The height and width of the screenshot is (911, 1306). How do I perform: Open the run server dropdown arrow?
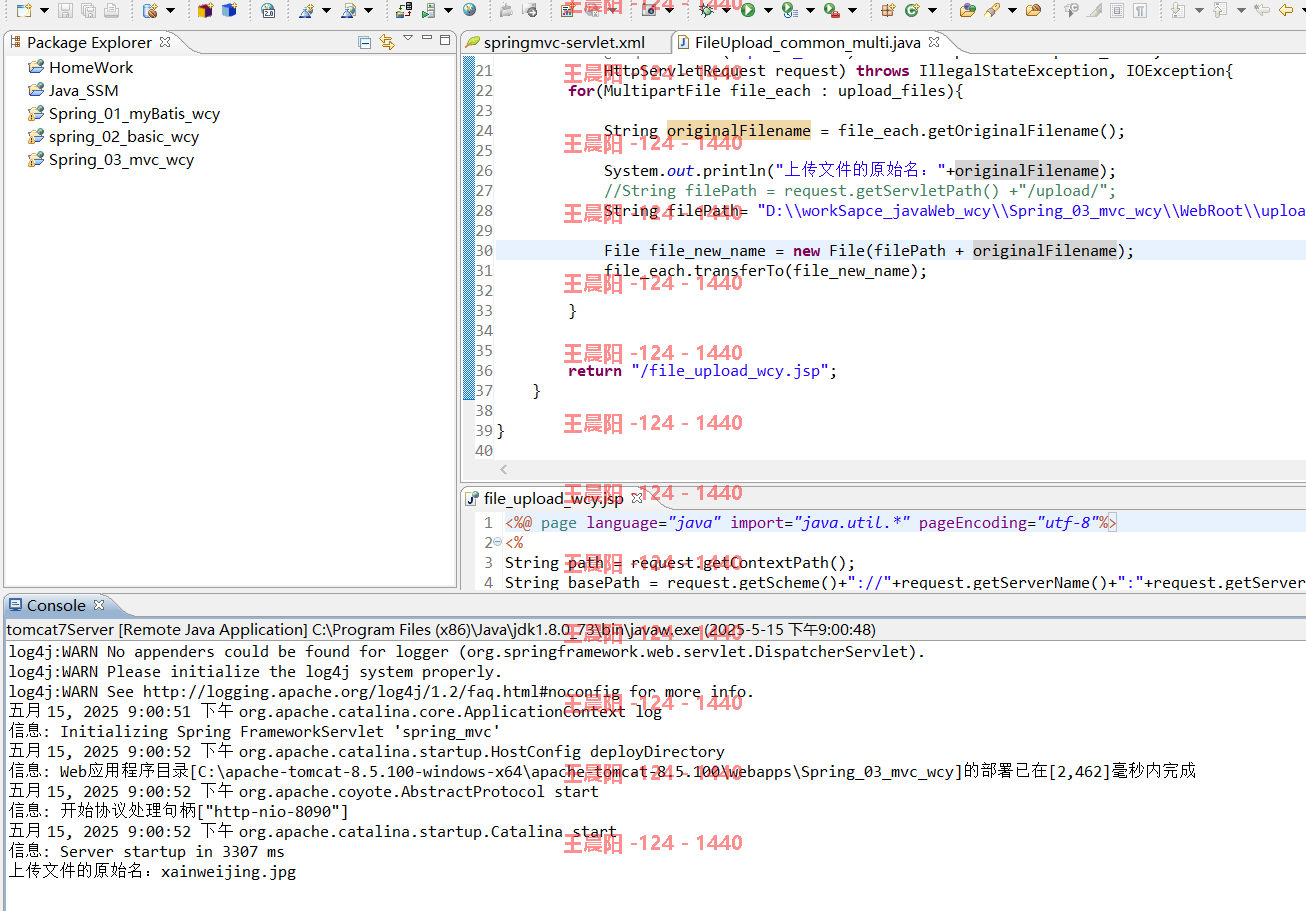pyautogui.click(x=448, y=10)
